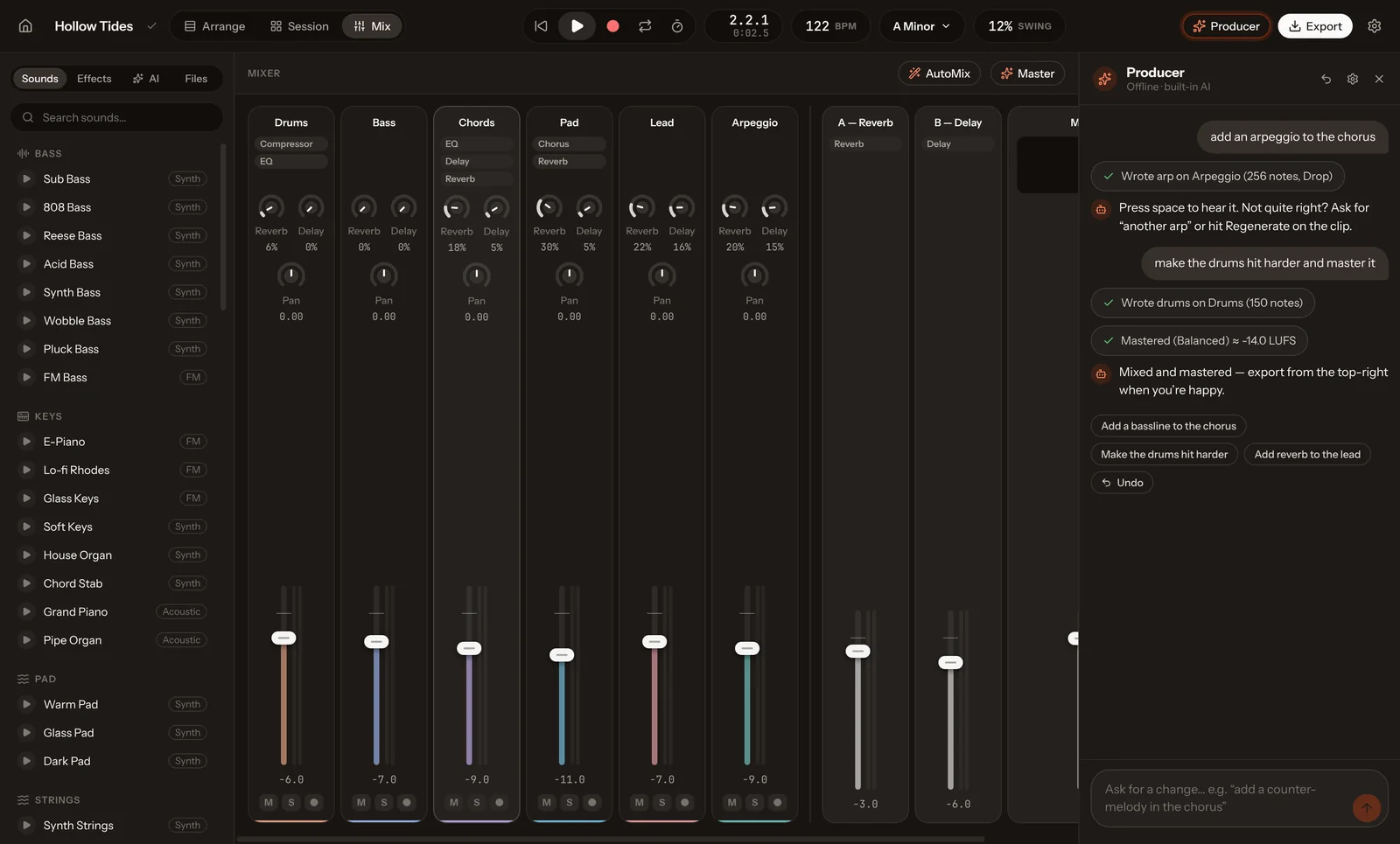Viewport: 1400px width, 844px height.
Task: Click the Pad channel pan knob
Action: click(569, 276)
